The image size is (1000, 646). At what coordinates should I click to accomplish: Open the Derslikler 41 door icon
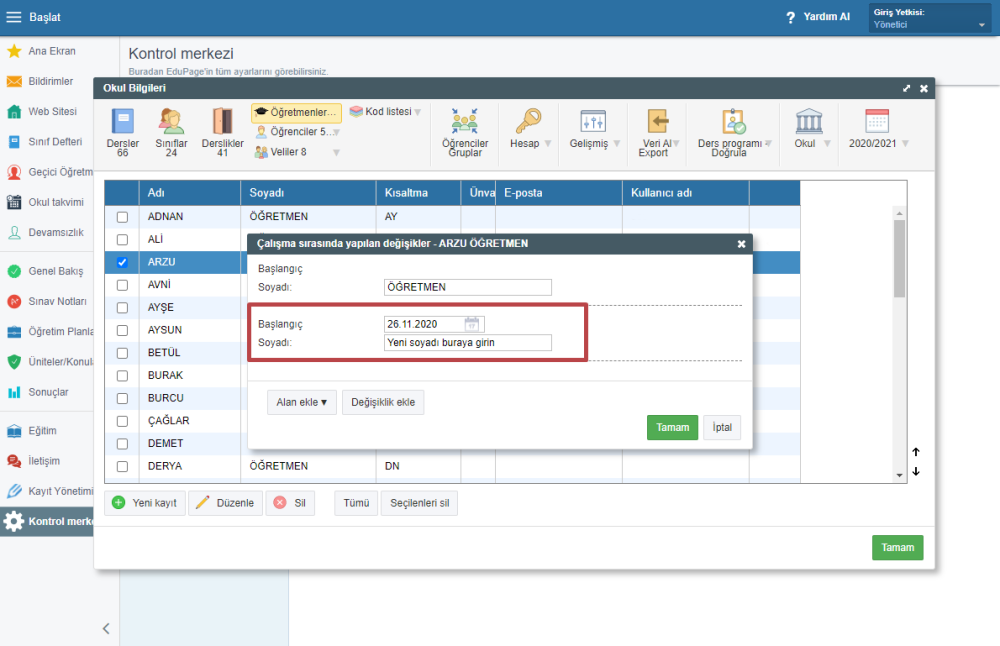click(x=222, y=121)
